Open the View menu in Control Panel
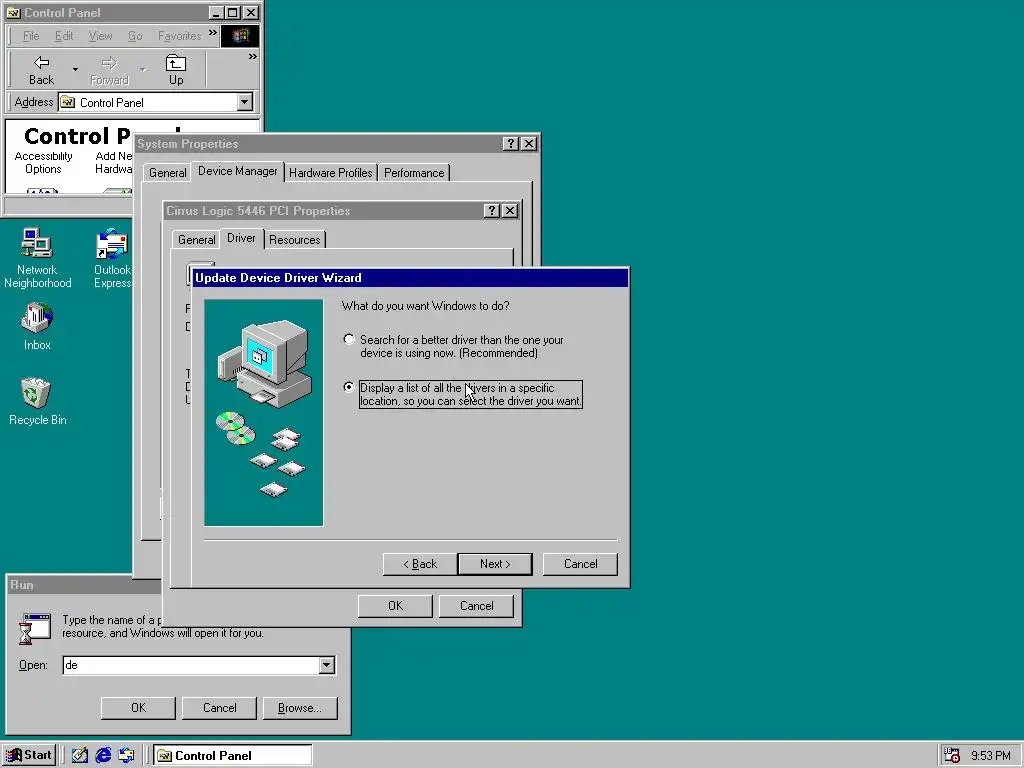The height and width of the screenshot is (768, 1024). pyautogui.click(x=100, y=36)
